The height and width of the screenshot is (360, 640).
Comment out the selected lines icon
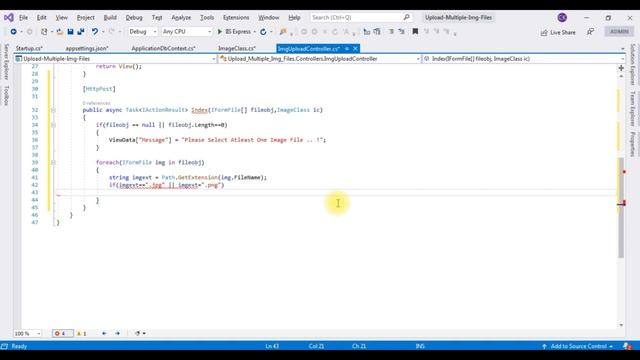tap(391, 31)
